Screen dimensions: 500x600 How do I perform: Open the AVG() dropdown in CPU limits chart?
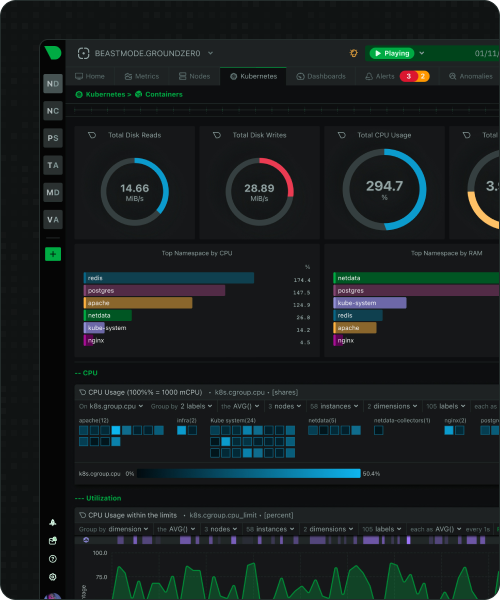tap(176, 529)
